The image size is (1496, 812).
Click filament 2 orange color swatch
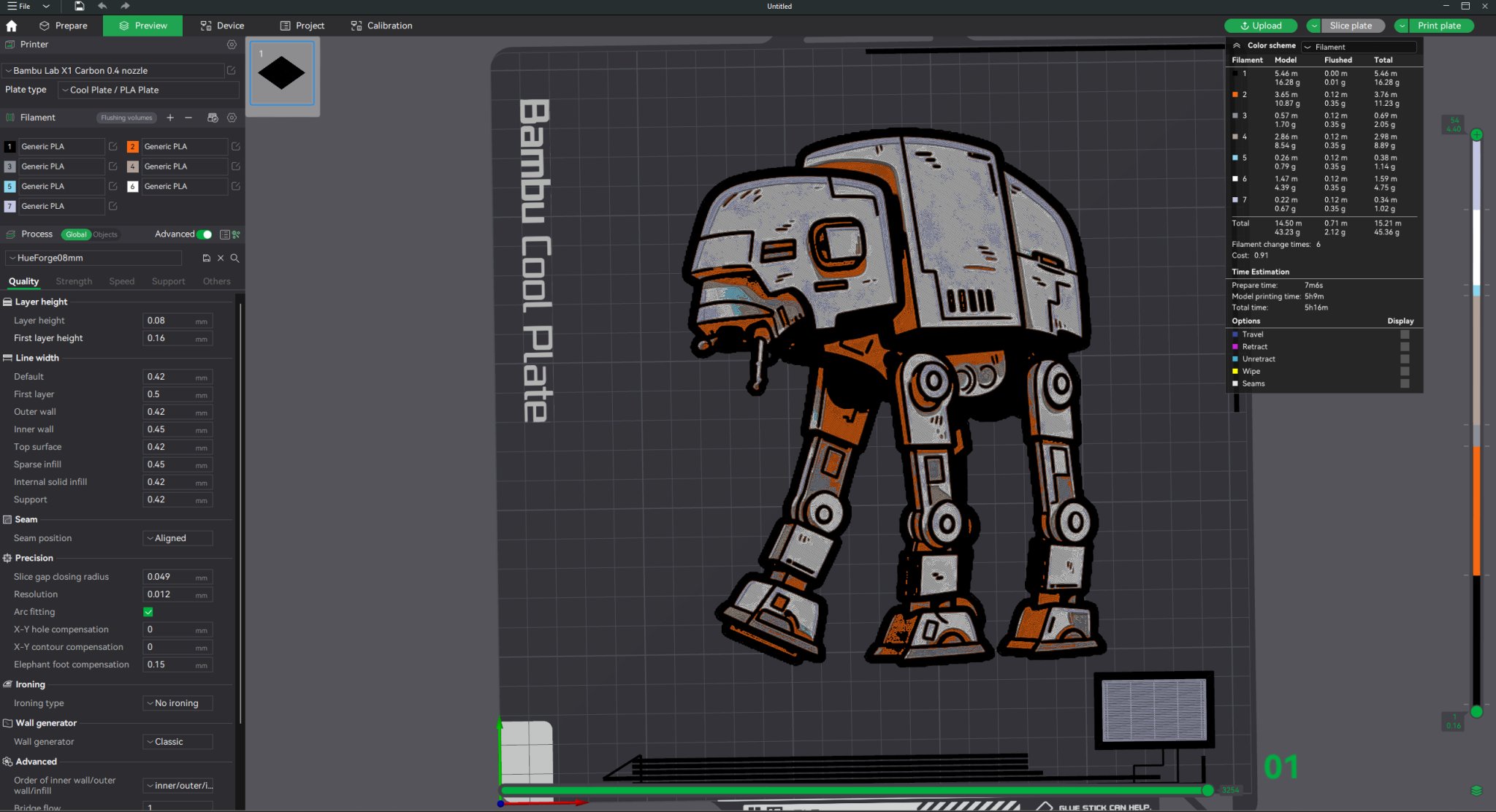132,147
